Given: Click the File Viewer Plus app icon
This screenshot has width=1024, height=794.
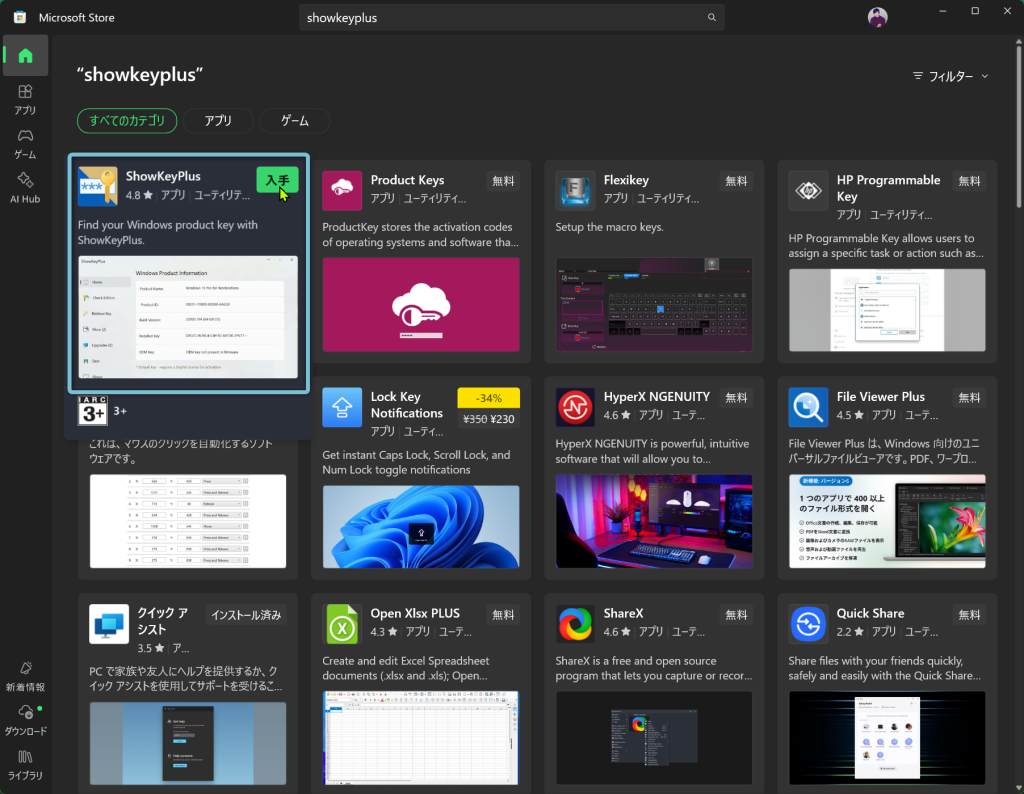Looking at the screenshot, I should (x=808, y=407).
